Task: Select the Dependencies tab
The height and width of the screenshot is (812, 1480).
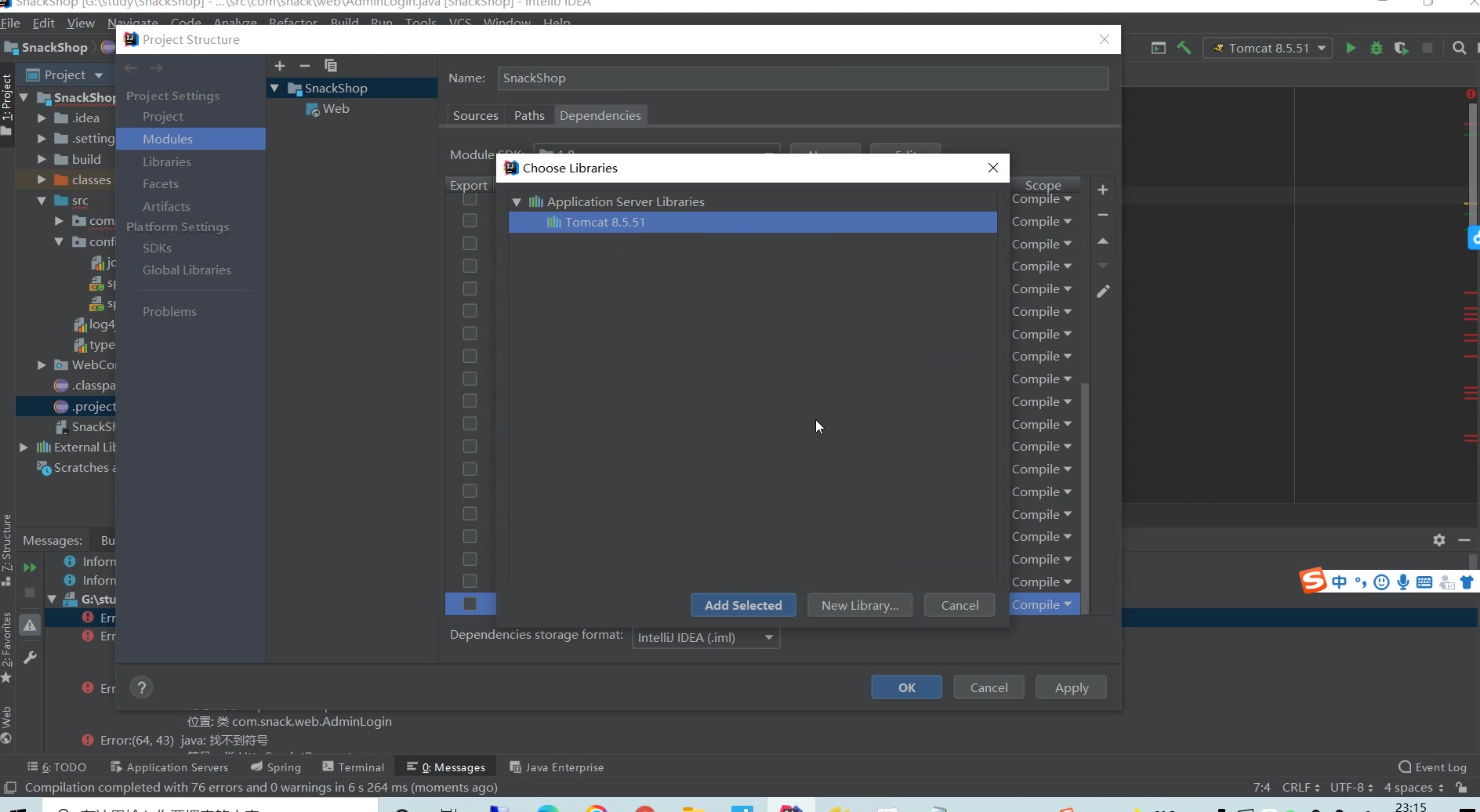Action: (x=600, y=115)
